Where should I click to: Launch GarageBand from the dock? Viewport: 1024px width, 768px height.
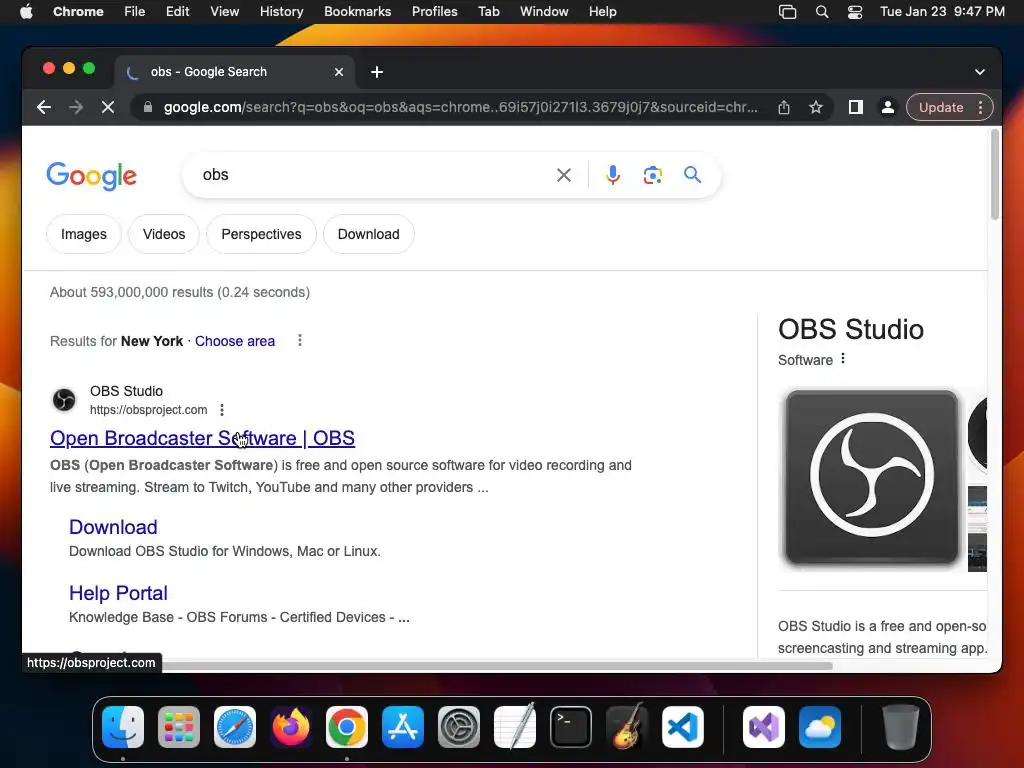pyautogui.click(x=627, y=727)
